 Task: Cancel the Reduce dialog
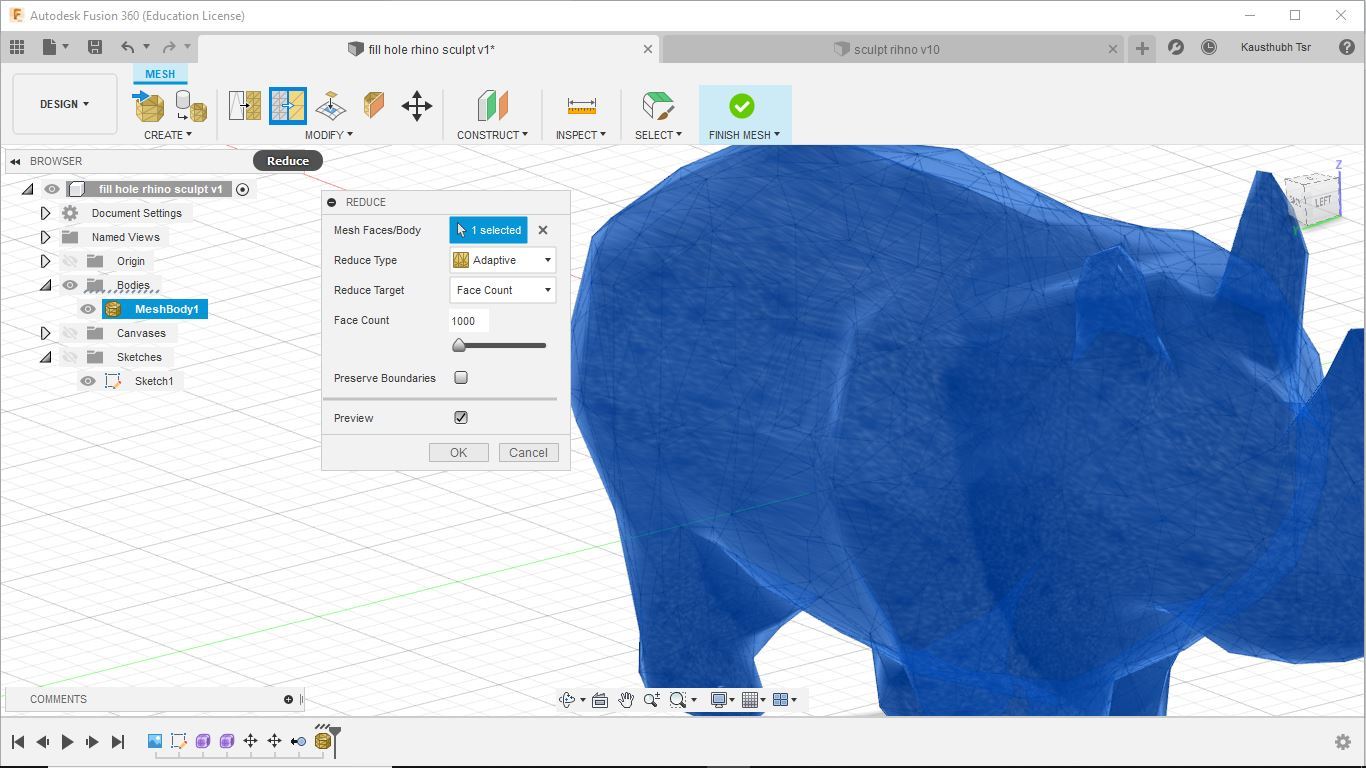[x=528, y=453]
